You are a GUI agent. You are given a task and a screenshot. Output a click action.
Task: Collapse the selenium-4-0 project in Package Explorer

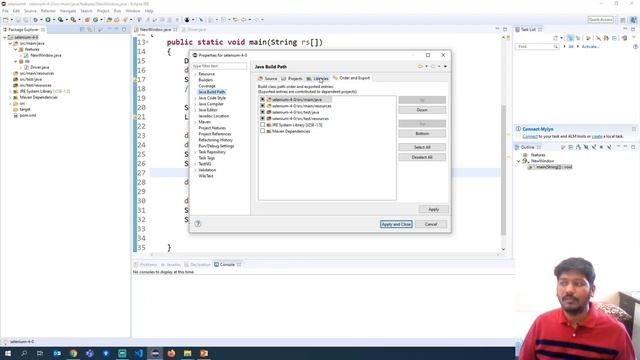click(5, 37)
